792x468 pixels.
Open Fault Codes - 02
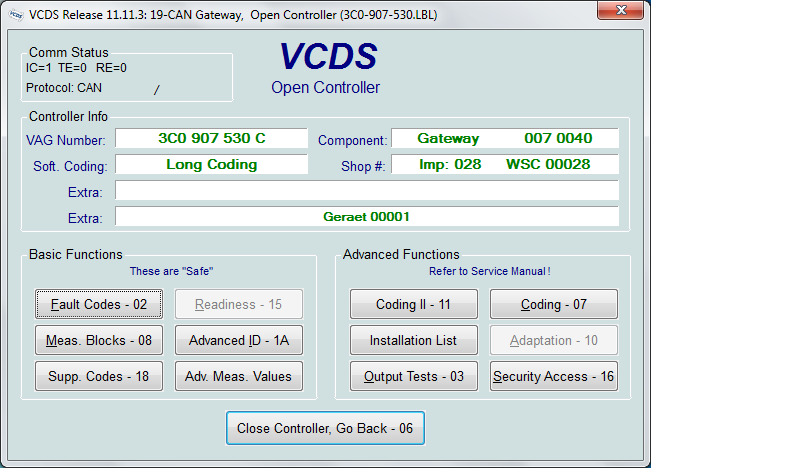[99, 305]
